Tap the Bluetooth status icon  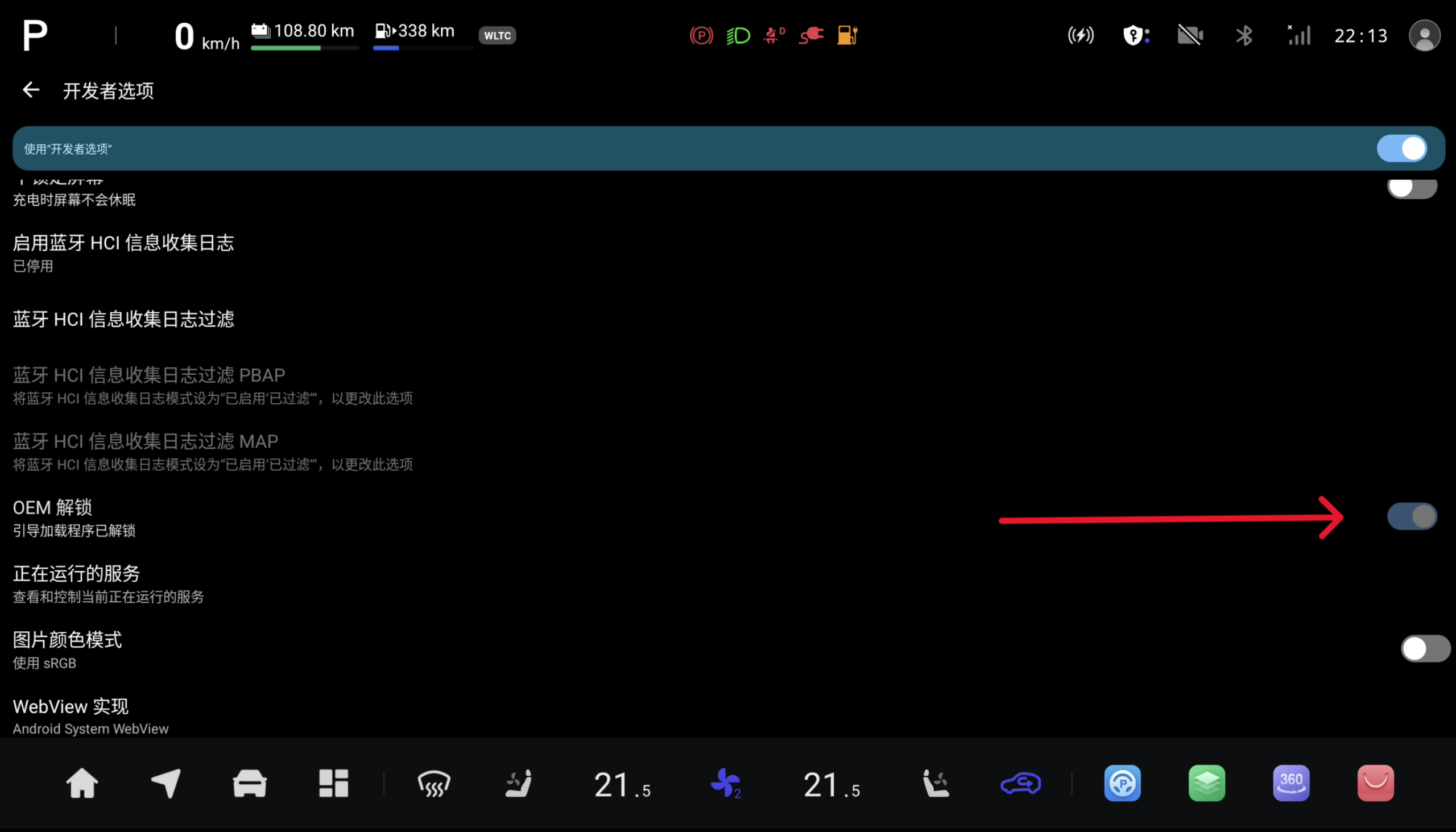pos(1244,35)
